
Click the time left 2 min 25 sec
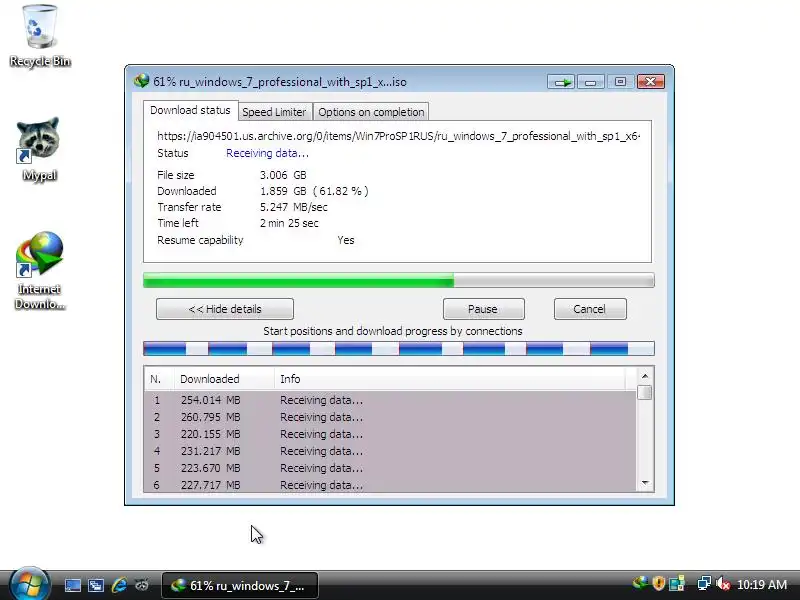(289, 223)
